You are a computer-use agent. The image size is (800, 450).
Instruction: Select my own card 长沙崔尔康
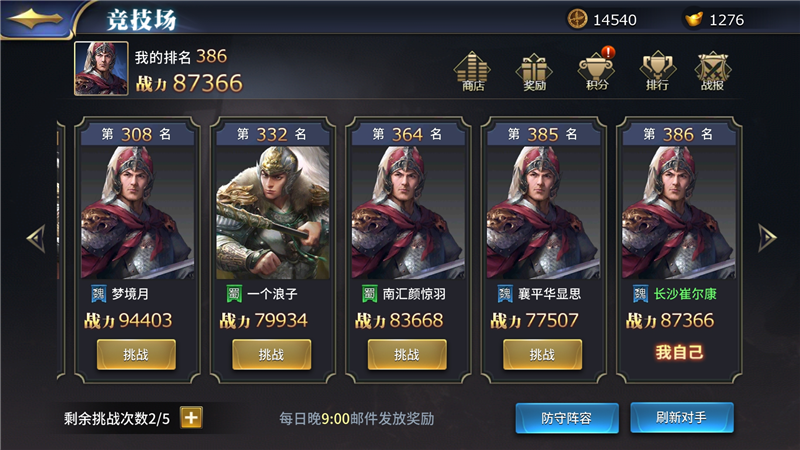679,250
